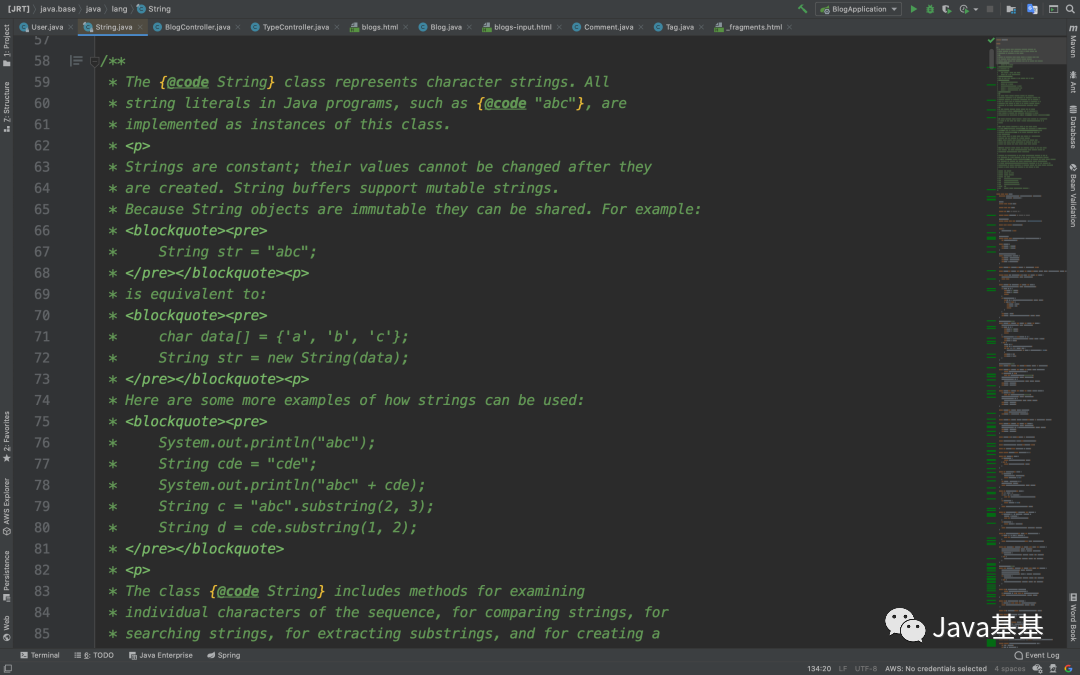Click the profiler run icon
The height and width of the screenshot is (675, 1080).
[x=964, y=9]
